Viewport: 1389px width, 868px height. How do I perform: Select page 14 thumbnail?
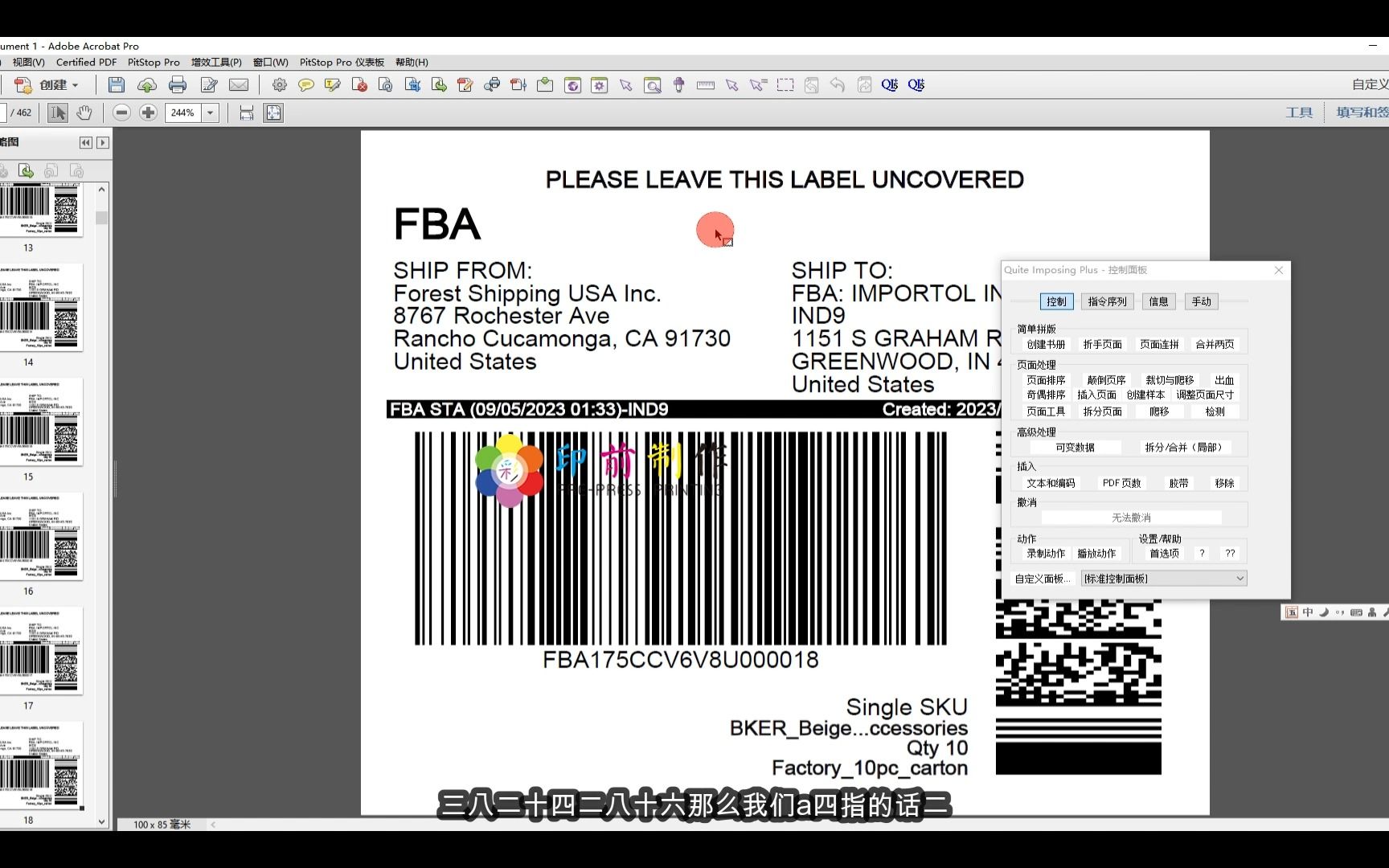(40, 308)
